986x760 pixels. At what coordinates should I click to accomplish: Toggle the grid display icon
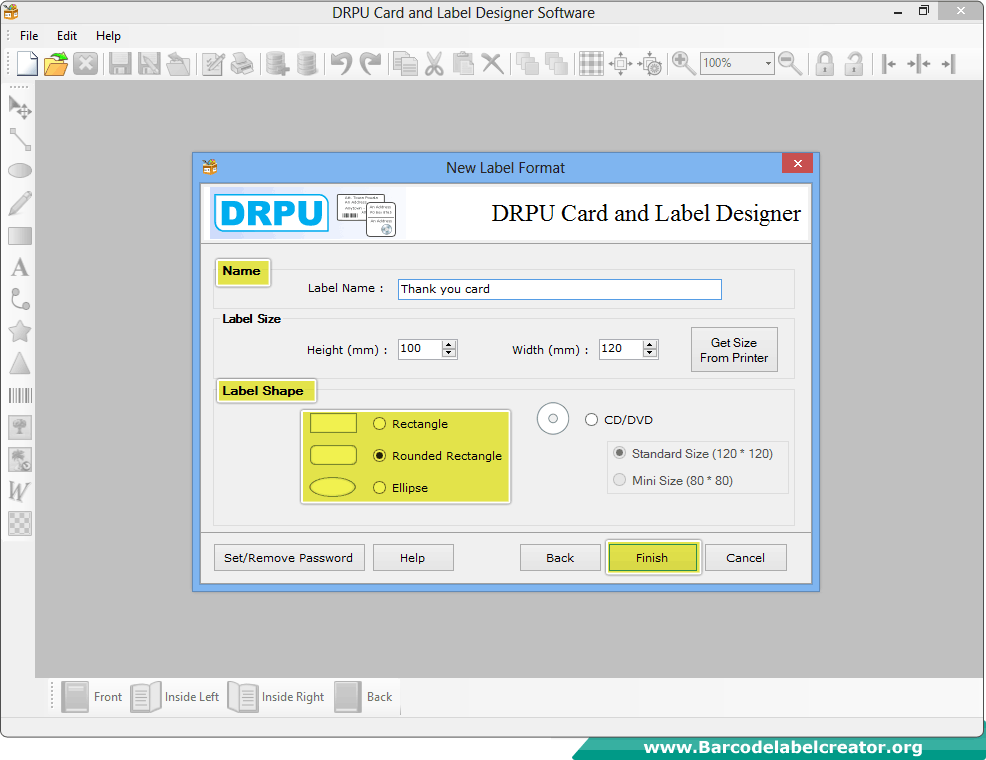pos(591,63)
